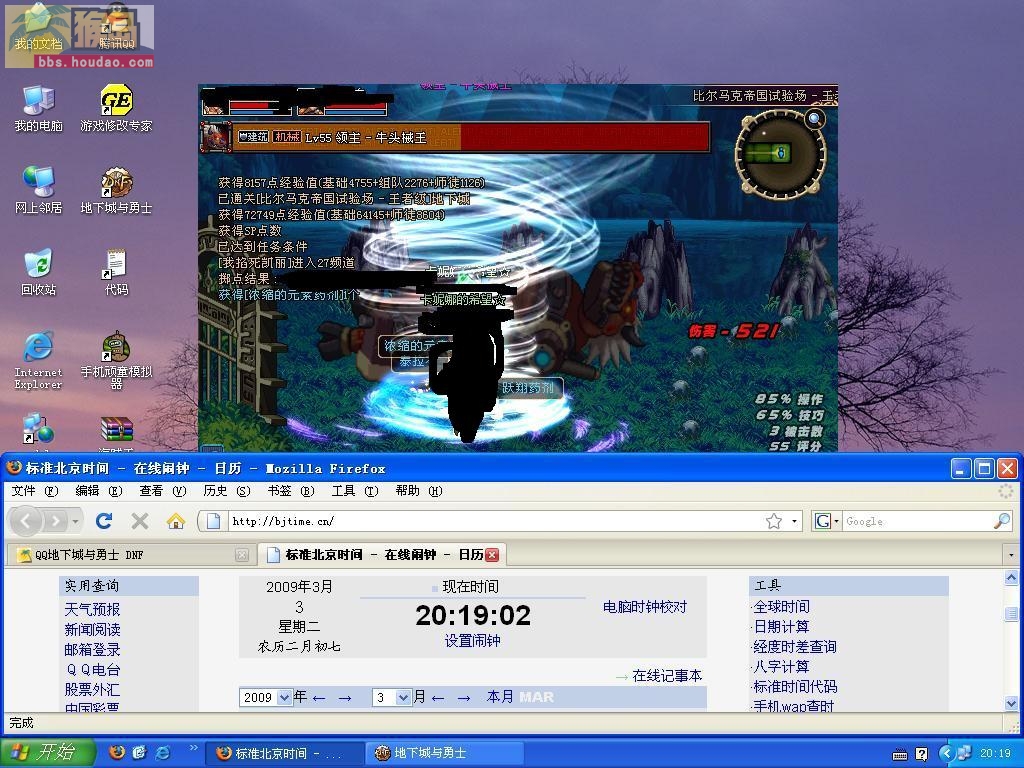This screenshot has width=1024, height=768.
Task: Switch to the QQ地下城与勇士 DNF tab
Action: 131,555
